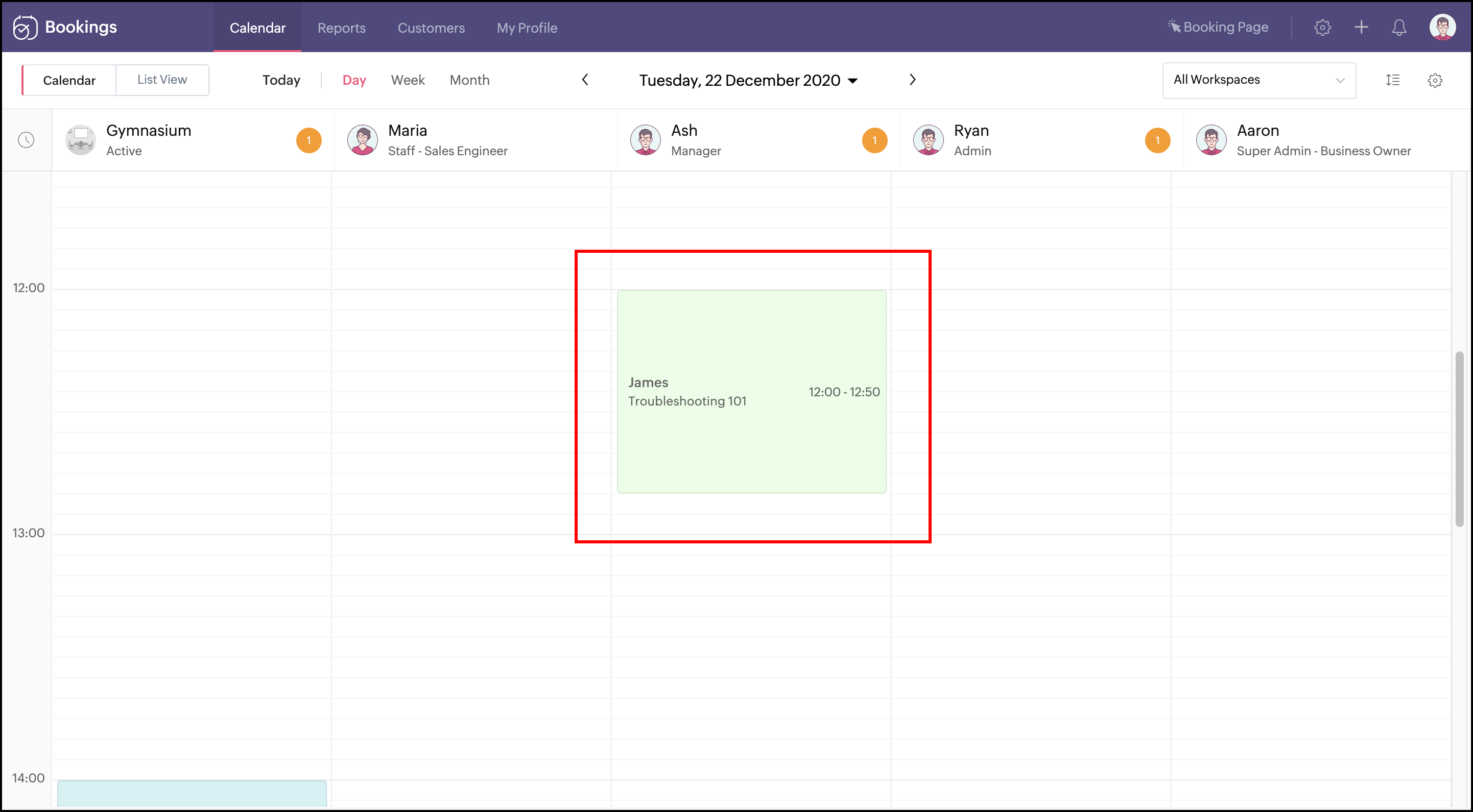Viewport: 1473px width, 812px height.
Task: Go to next day arrow
Action: coord(913,80)
